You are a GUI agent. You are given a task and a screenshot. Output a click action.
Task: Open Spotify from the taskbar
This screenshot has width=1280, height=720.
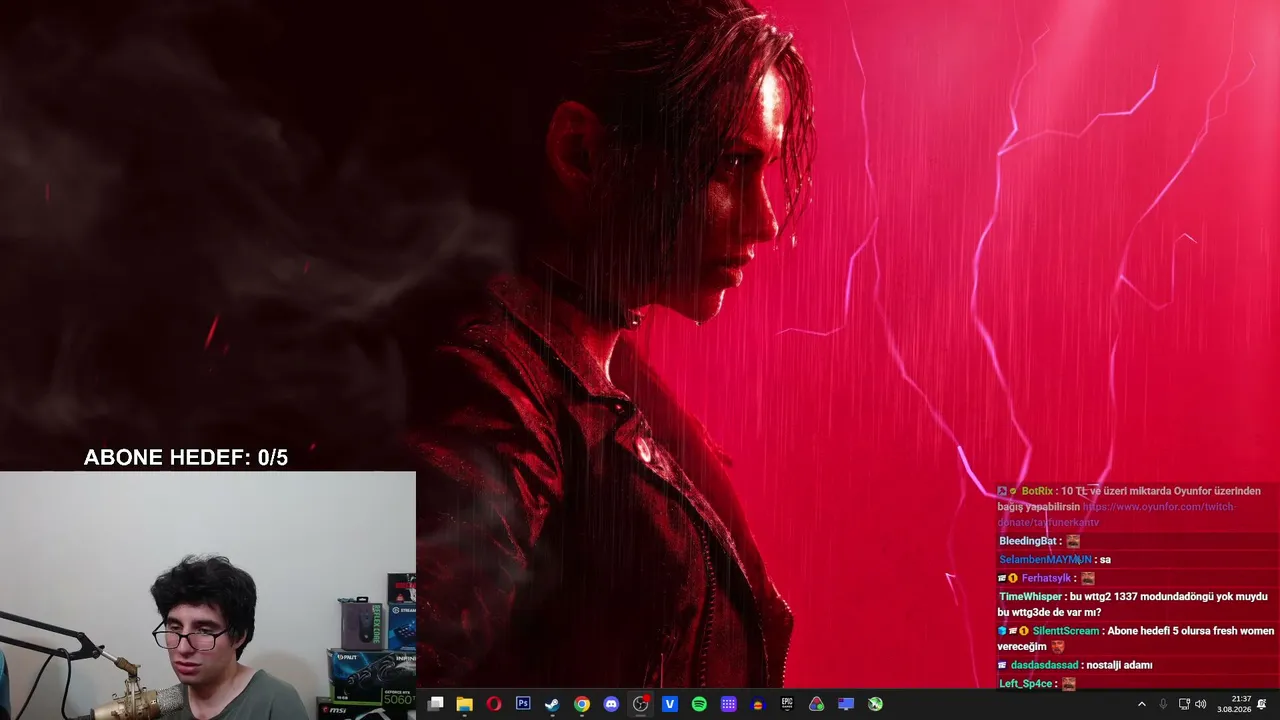click(699, 704)
